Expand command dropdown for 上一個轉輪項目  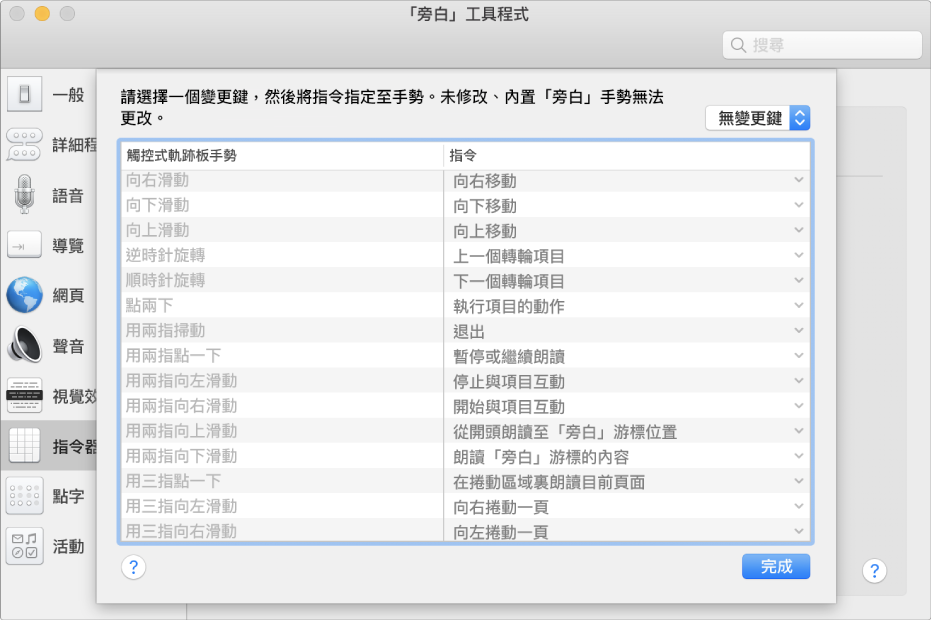(799, 255)
